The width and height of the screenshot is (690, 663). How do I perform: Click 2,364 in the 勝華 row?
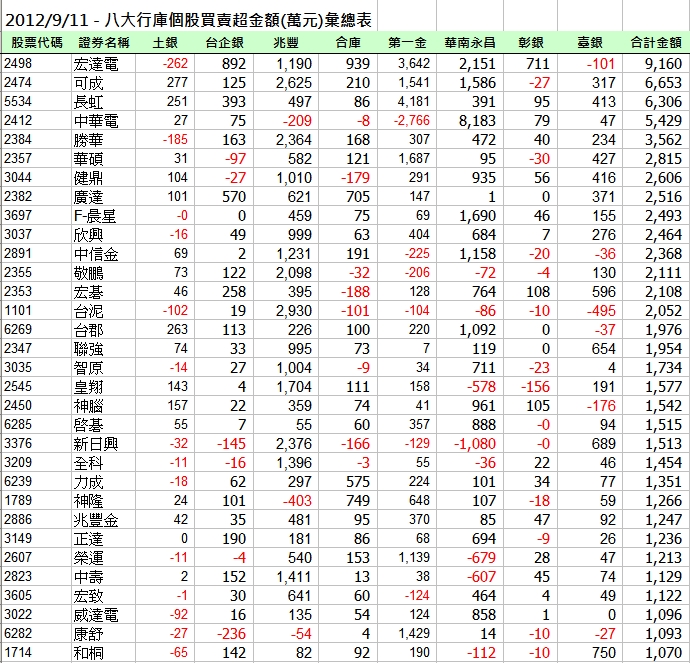294,139
